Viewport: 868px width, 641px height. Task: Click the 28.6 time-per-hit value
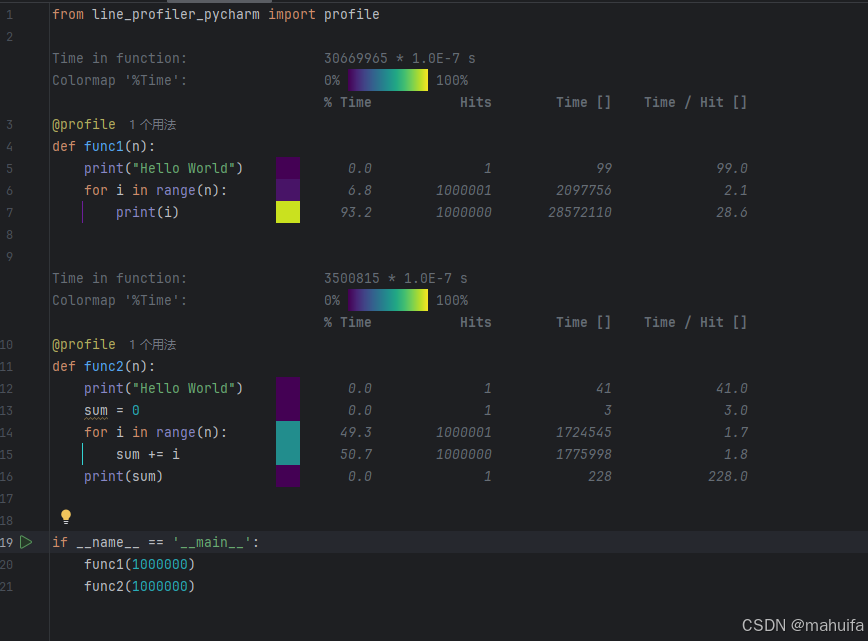click(x=732, y=212)
